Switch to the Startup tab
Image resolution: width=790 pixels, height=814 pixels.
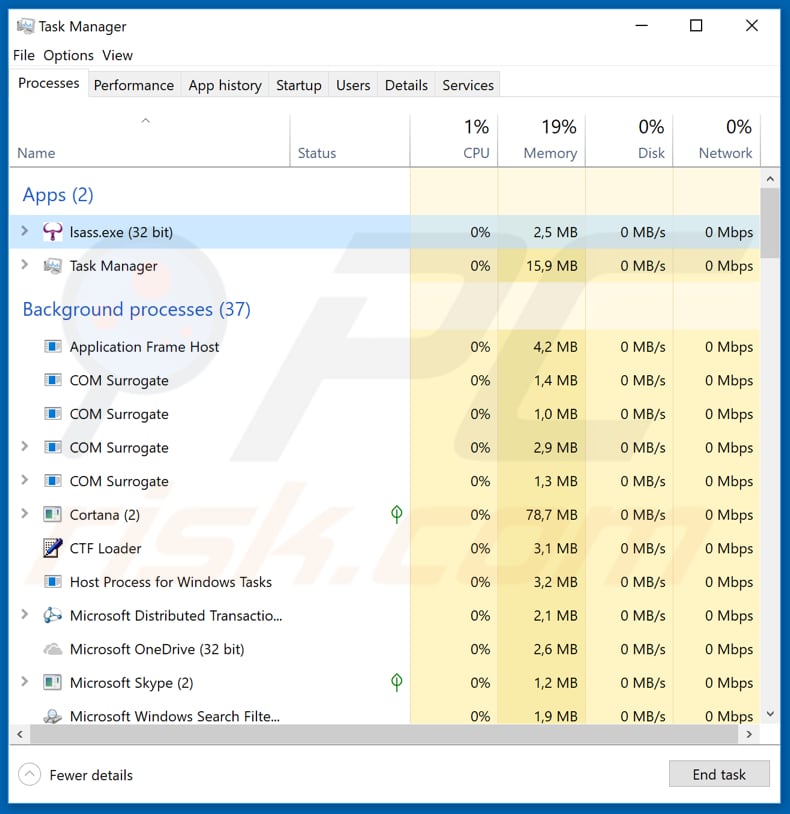coord(298,85)
